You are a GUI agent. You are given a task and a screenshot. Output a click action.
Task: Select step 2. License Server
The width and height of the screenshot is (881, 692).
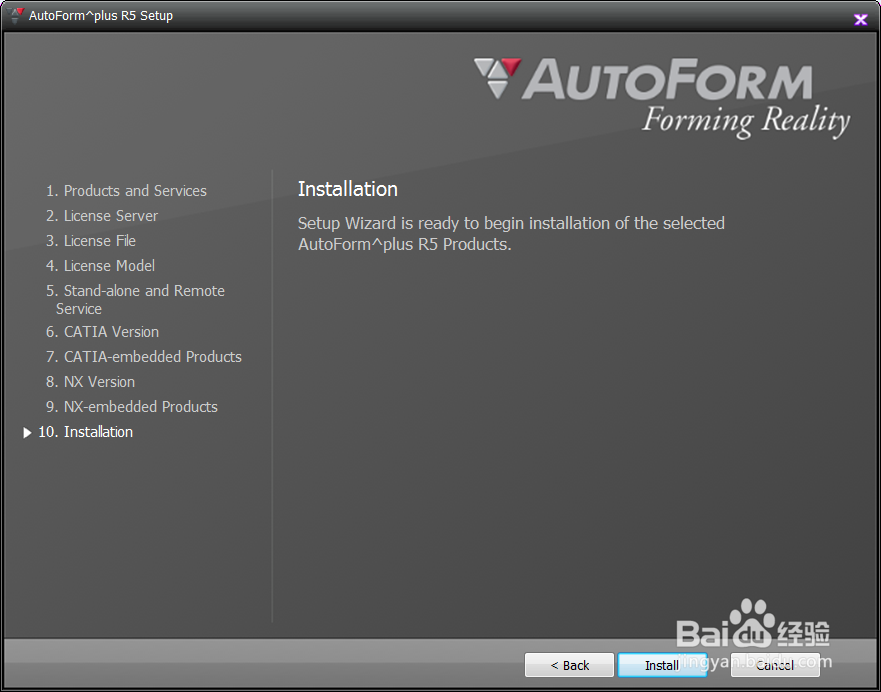click(x=102, y=216)
